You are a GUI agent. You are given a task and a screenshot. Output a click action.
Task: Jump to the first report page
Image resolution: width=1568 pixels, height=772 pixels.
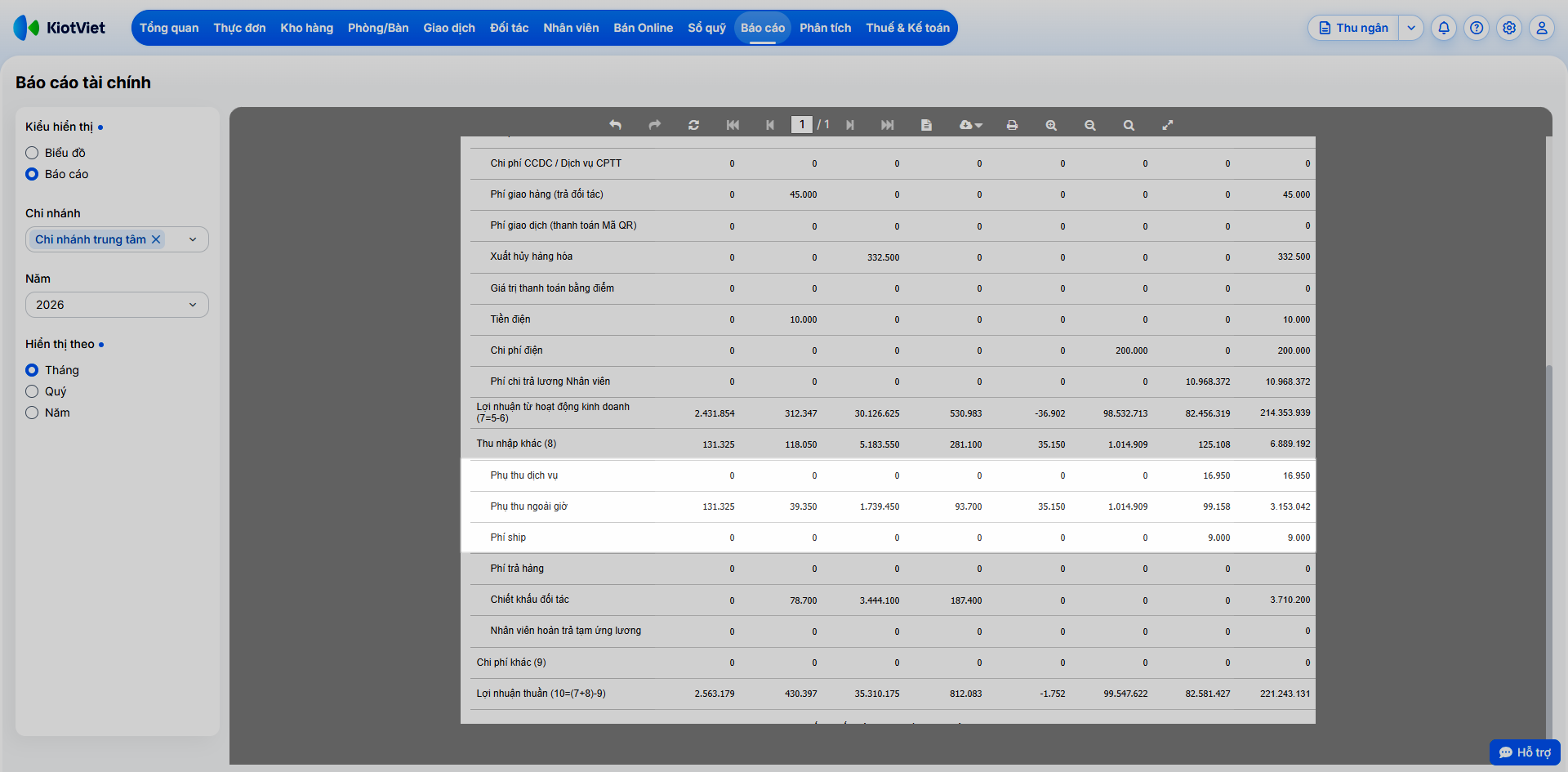[733, 125]
